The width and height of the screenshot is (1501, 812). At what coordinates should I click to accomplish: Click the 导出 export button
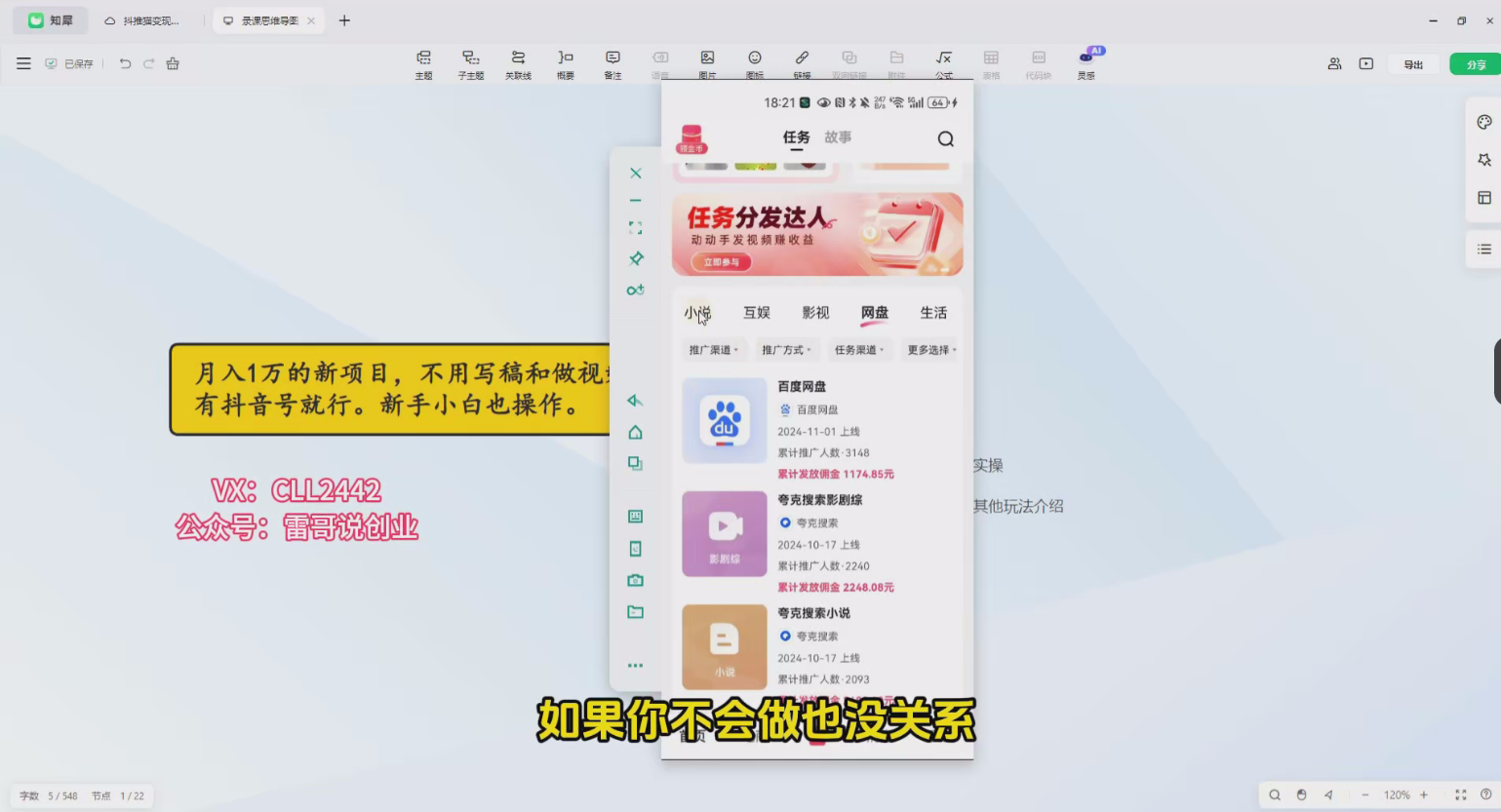(x=1412, y=64)
